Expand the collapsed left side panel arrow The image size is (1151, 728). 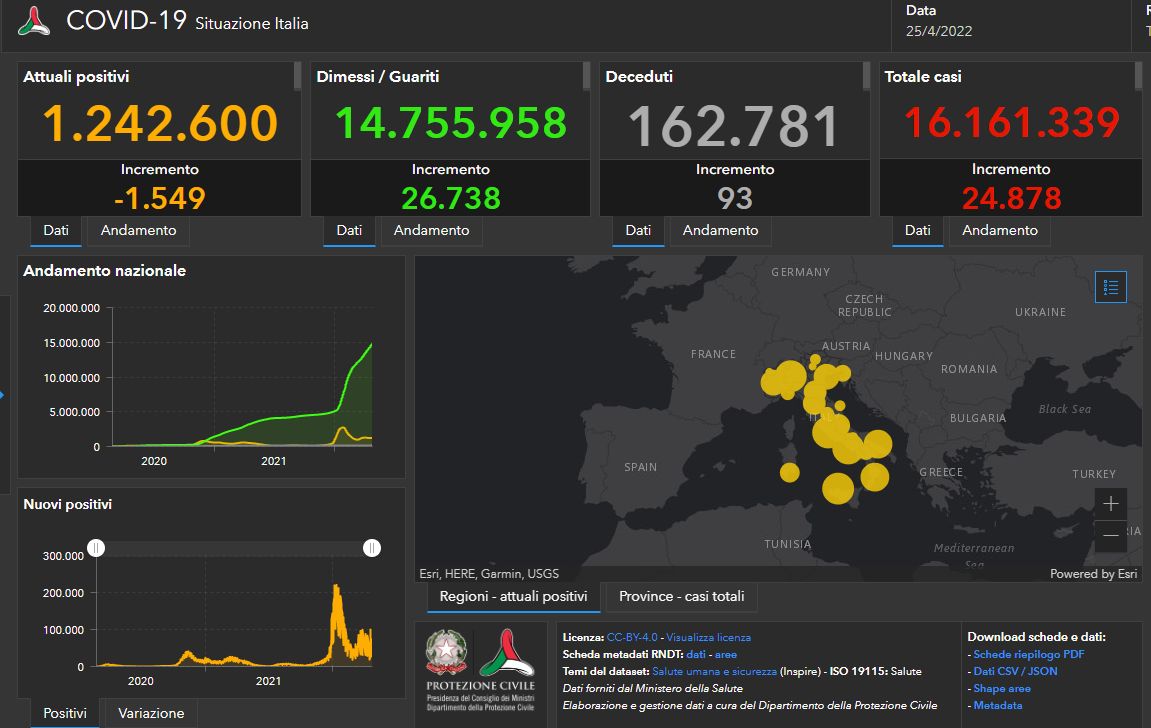tap(3, 395)
